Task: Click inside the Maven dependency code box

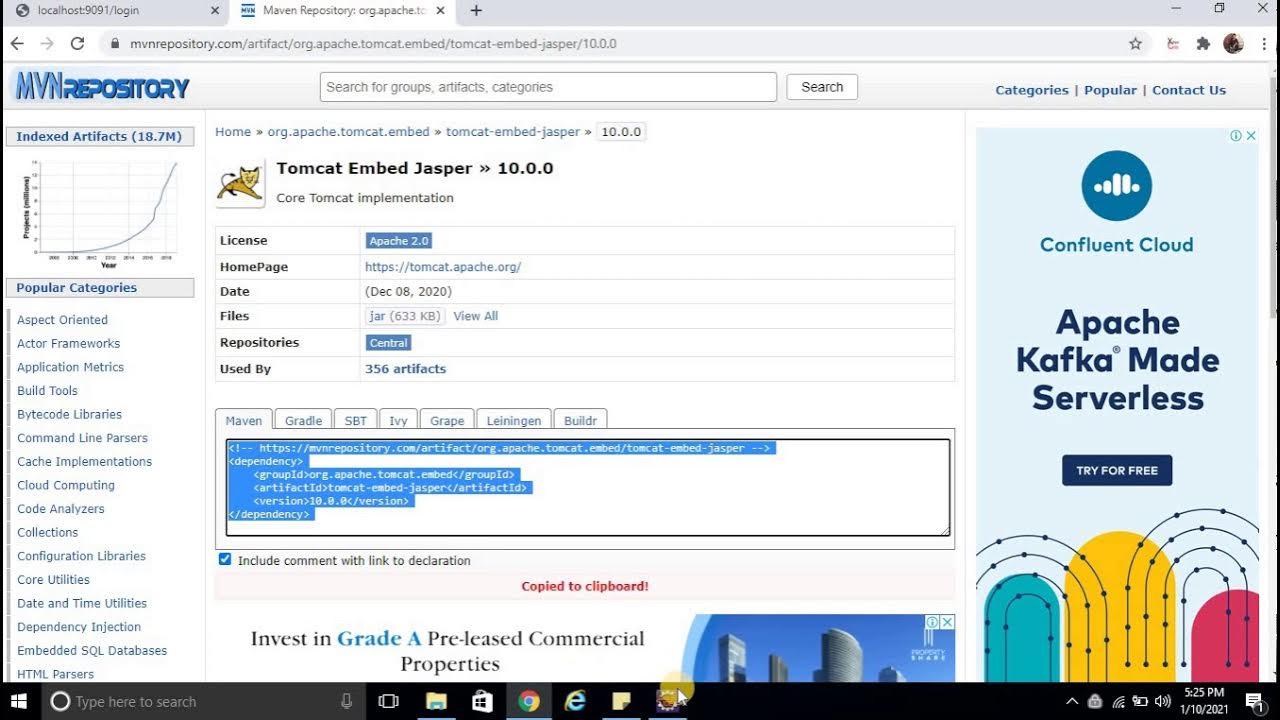Action: coord(588,487)
